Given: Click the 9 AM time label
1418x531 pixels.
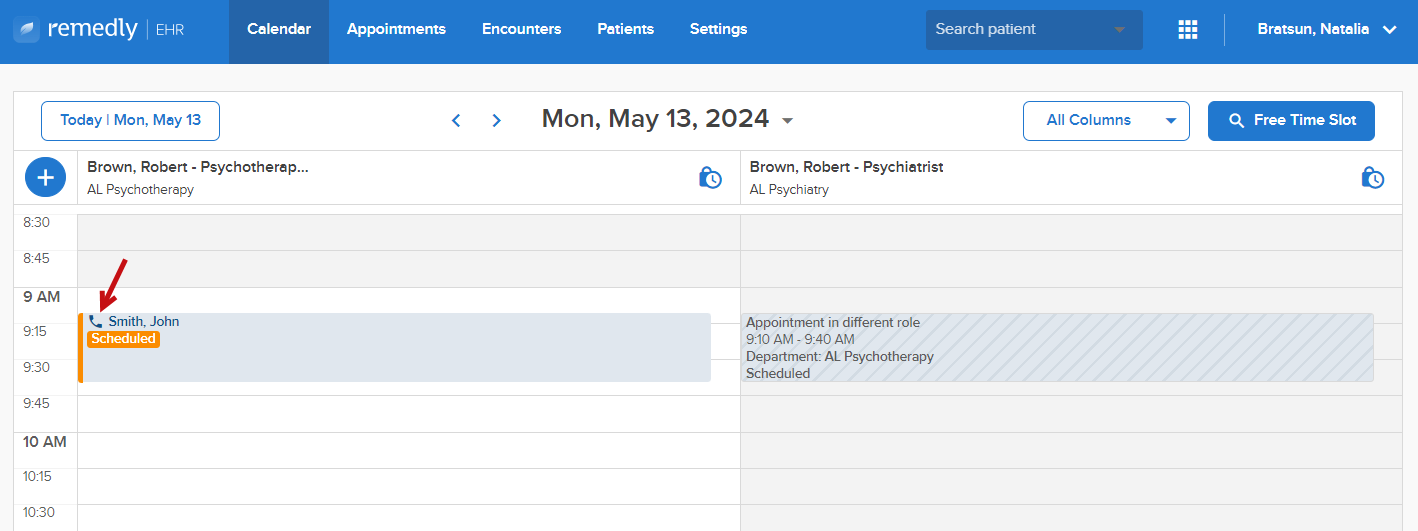Looking at the screenshot, I should (42, 297).
